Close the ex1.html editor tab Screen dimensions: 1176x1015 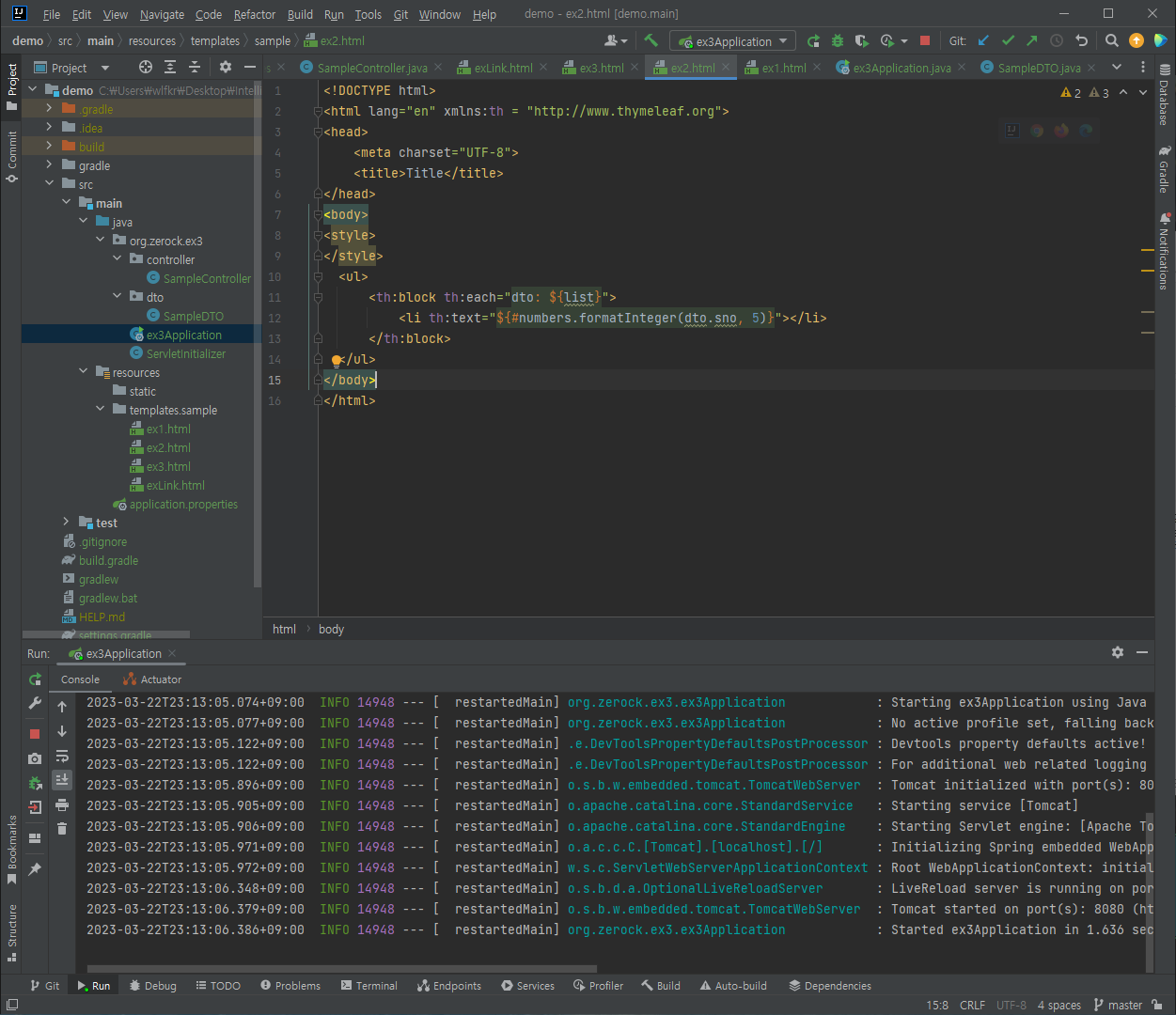click(x=817, y=68)
